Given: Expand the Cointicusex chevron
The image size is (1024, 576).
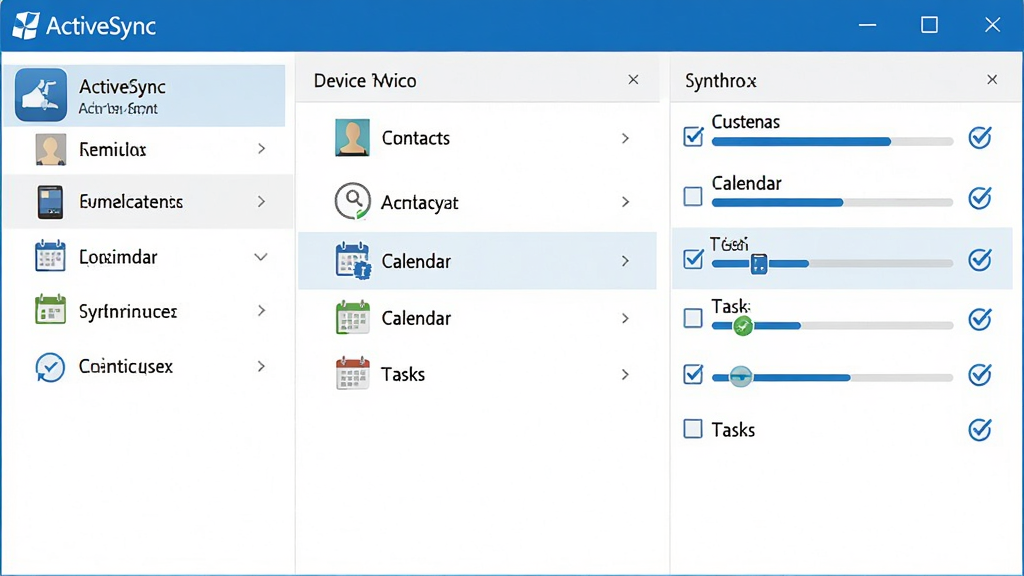Looking at the screenshot, I should [x=261, y=366].
